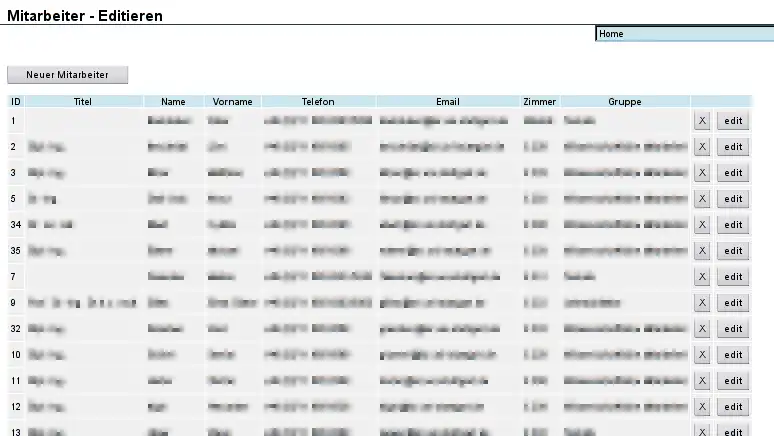The width and height of the screenshot is (774, 436).
Task: Select the ID cell showing 34
Action: coord(16,225)
